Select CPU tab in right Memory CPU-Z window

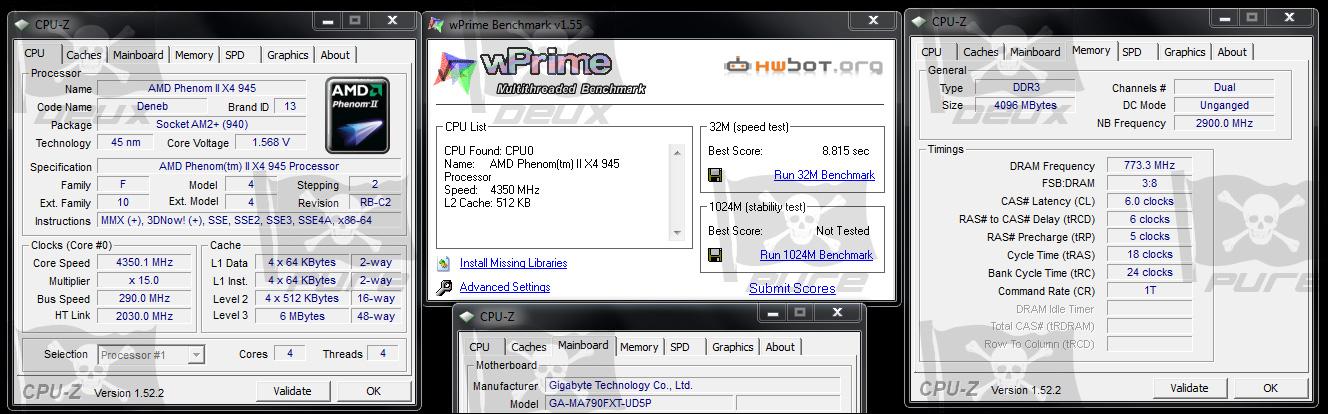click(931, 53)
